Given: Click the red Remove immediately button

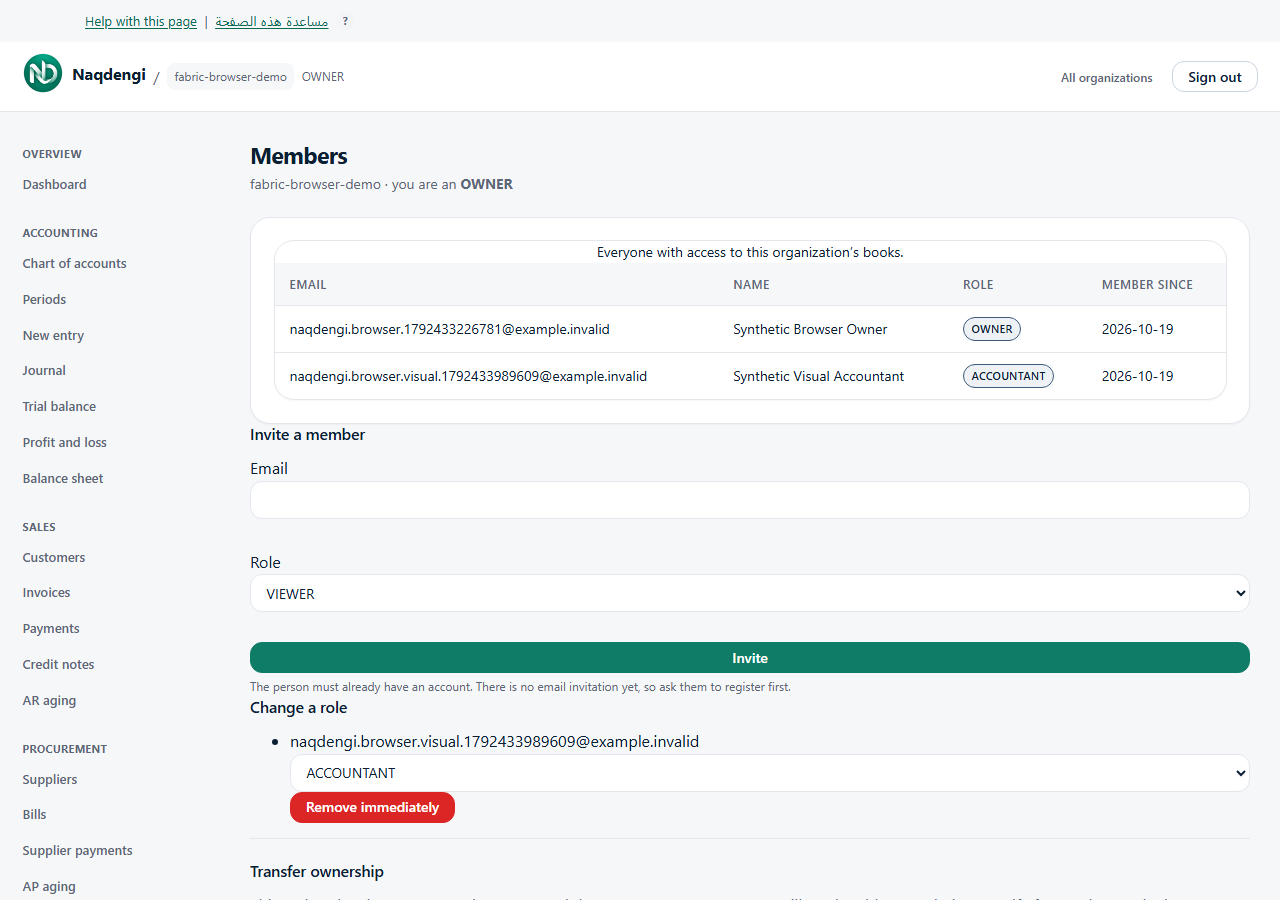Looking at the screenshot, I should pos(372,808).
